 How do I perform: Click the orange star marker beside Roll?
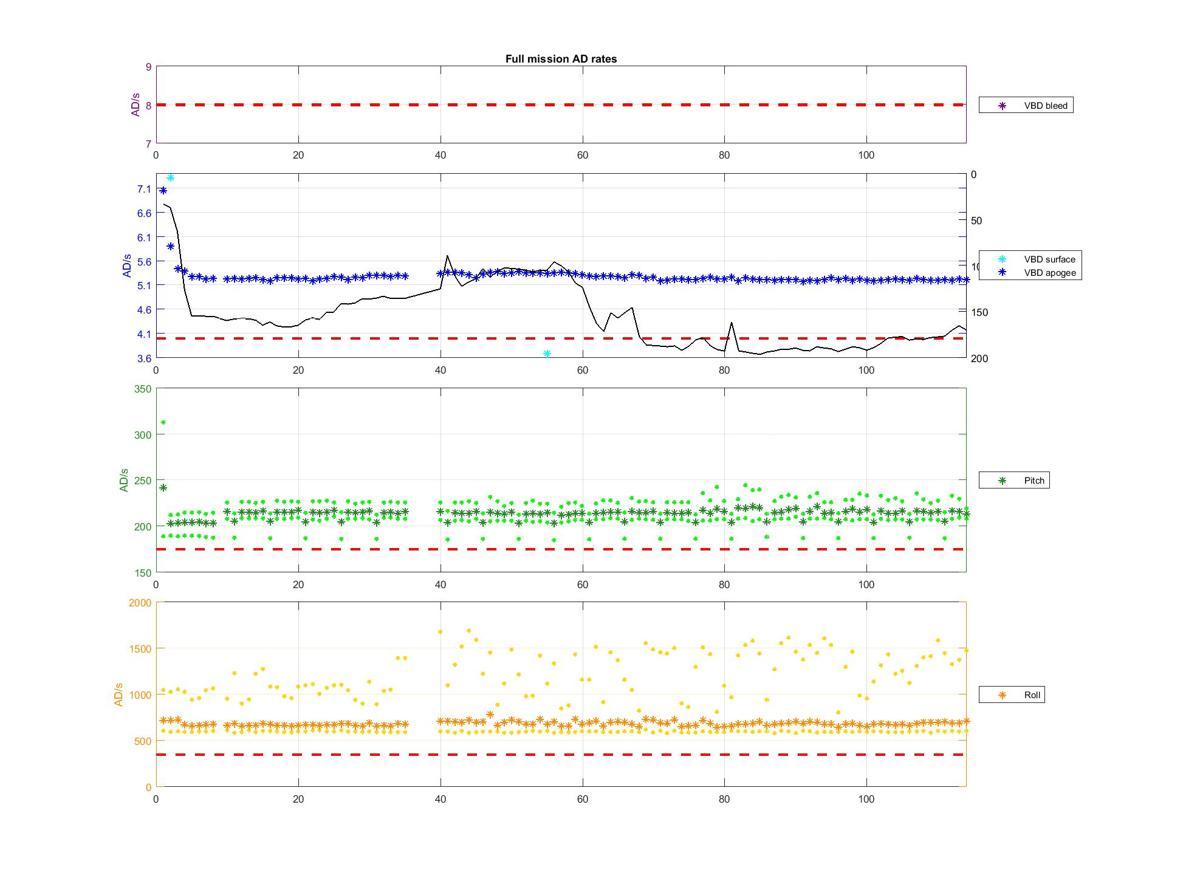[x=1002, y=694]
